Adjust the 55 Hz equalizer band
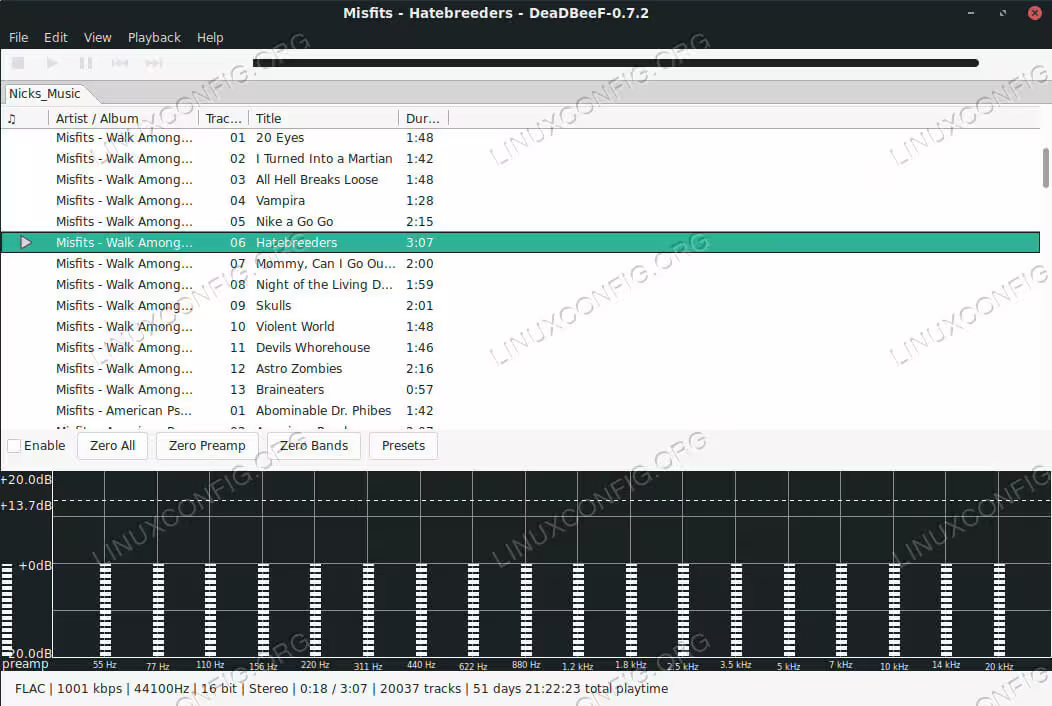 [105, 609]
